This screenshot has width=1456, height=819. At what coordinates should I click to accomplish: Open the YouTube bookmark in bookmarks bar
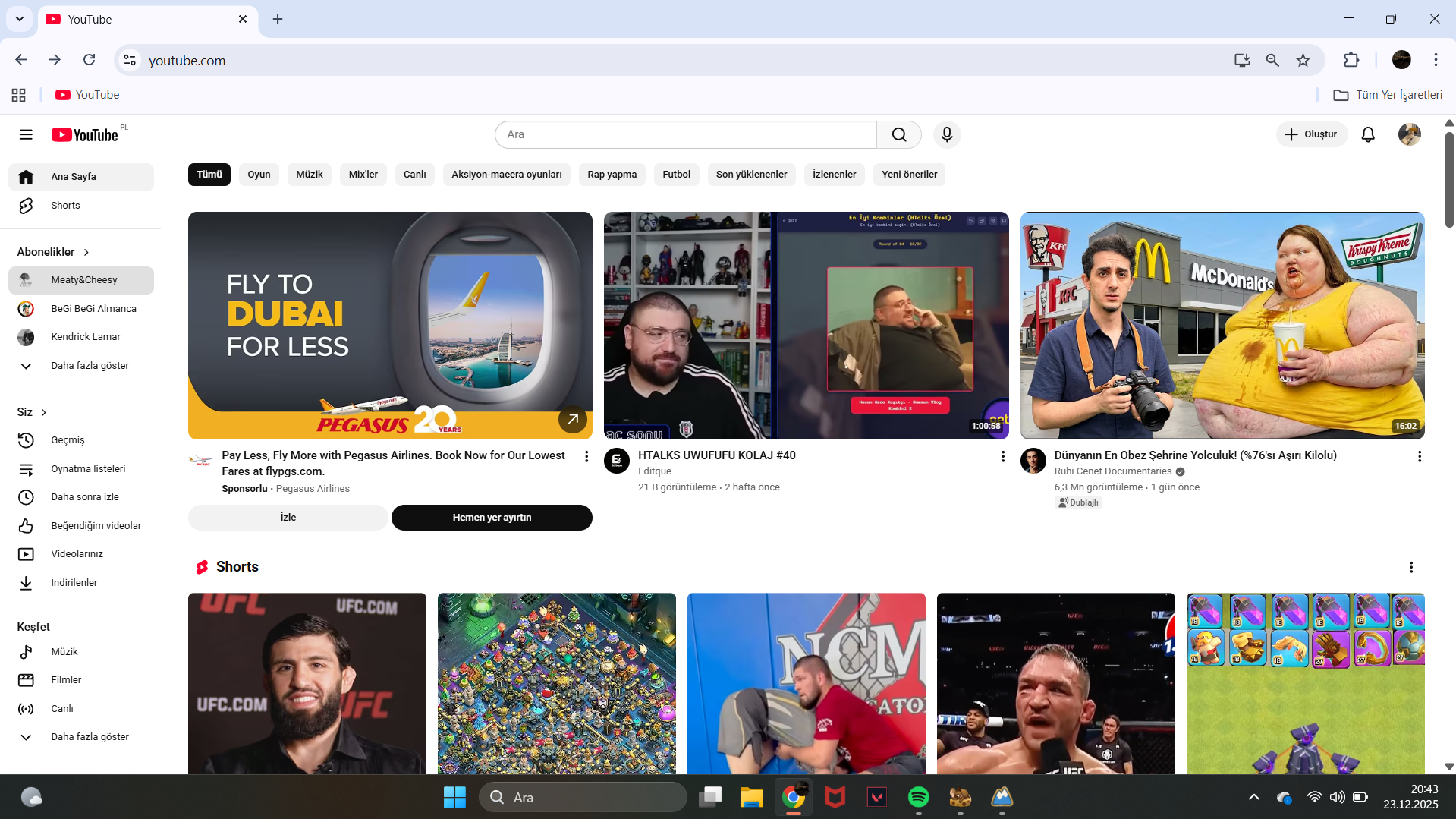tap(87, 95)
